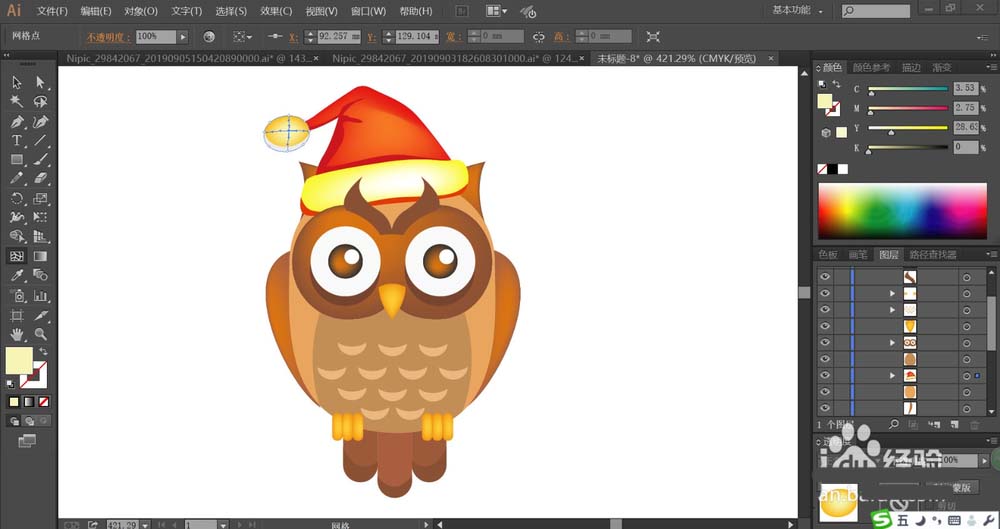Toggle visibility of topmost layer row
Screen dimensions: 1000x529
click(x=825, y=277)
